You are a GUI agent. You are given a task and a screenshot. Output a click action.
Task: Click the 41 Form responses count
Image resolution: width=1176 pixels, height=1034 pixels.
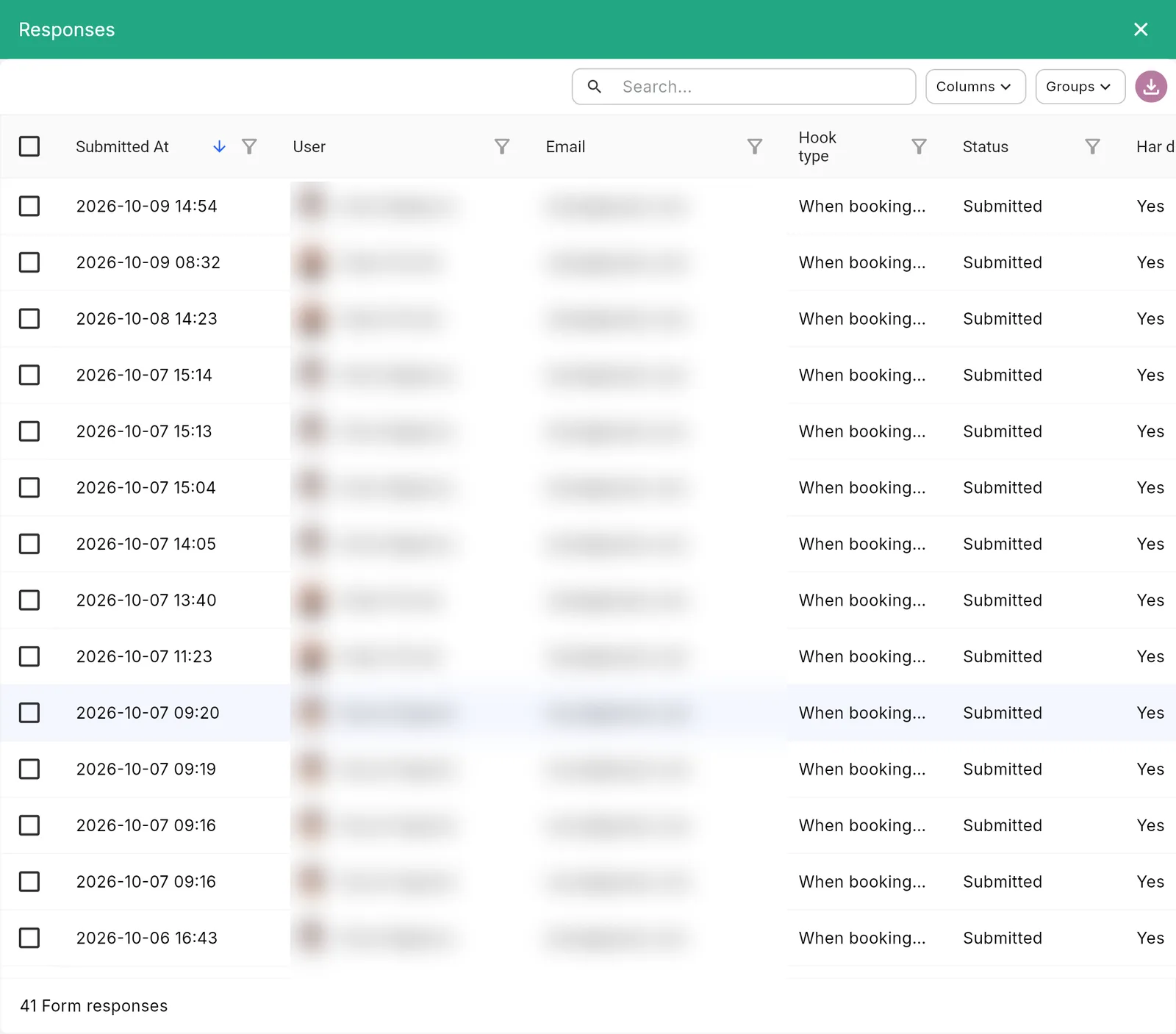pyautogui.click(x=93, y=1006)
